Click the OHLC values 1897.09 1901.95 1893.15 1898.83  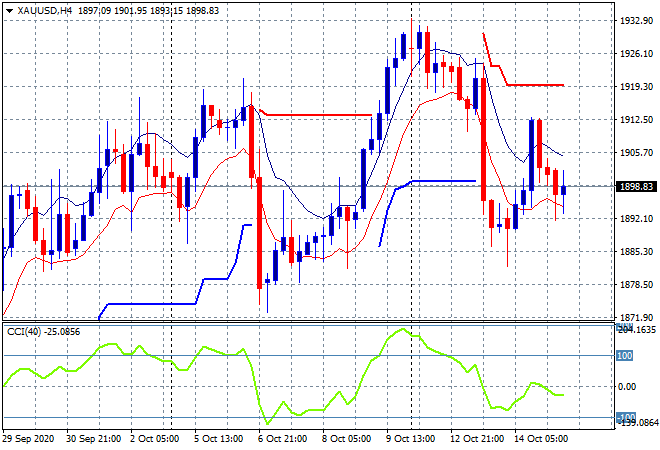148,11
